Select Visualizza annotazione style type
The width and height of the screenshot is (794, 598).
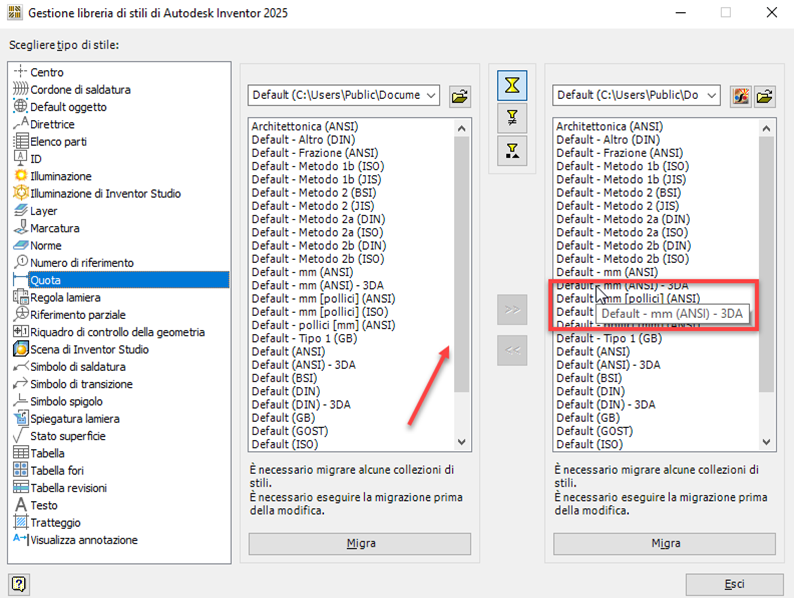click(75, 540)
